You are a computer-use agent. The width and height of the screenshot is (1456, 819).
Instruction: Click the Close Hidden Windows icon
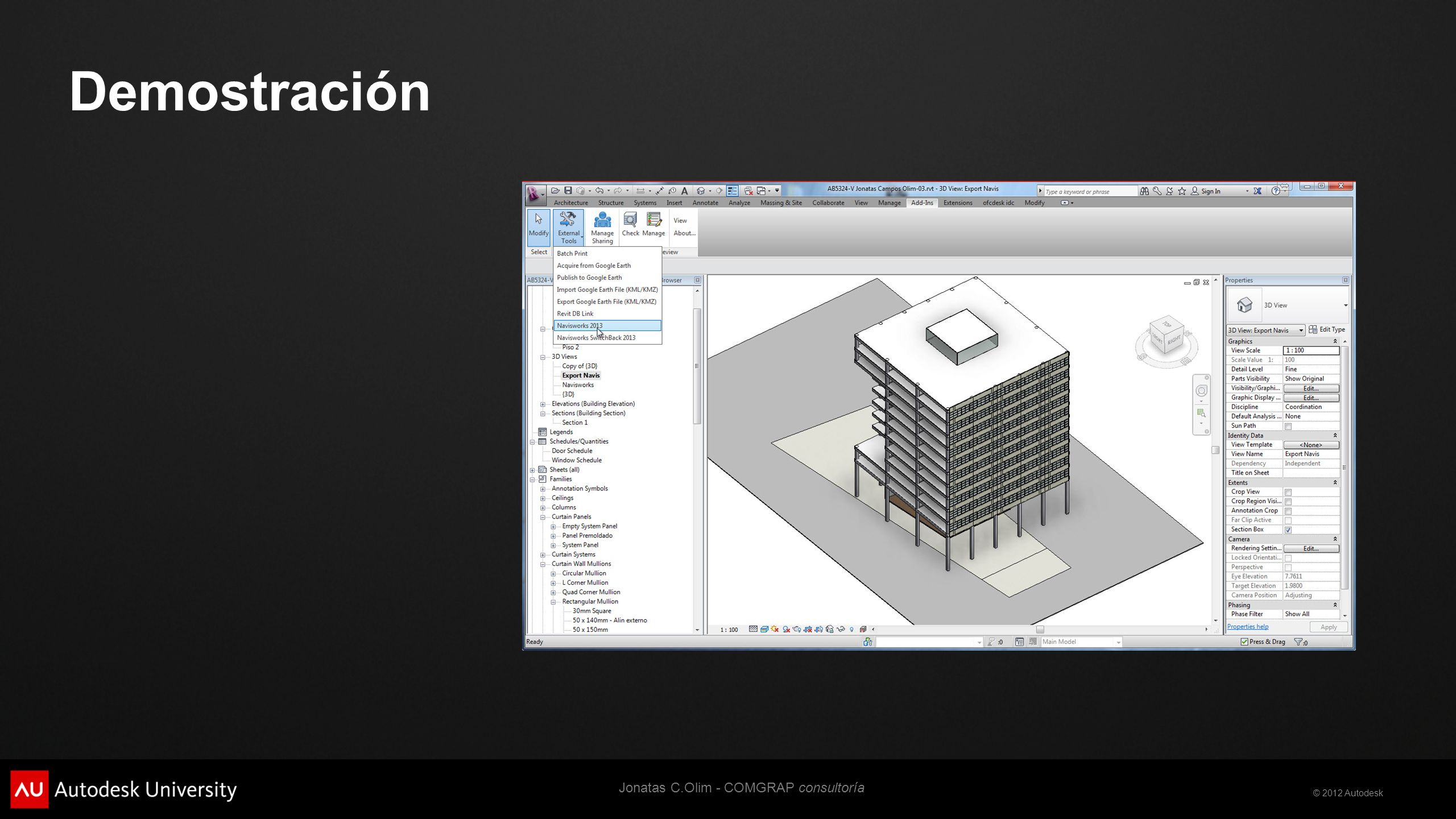coord(748,191)
